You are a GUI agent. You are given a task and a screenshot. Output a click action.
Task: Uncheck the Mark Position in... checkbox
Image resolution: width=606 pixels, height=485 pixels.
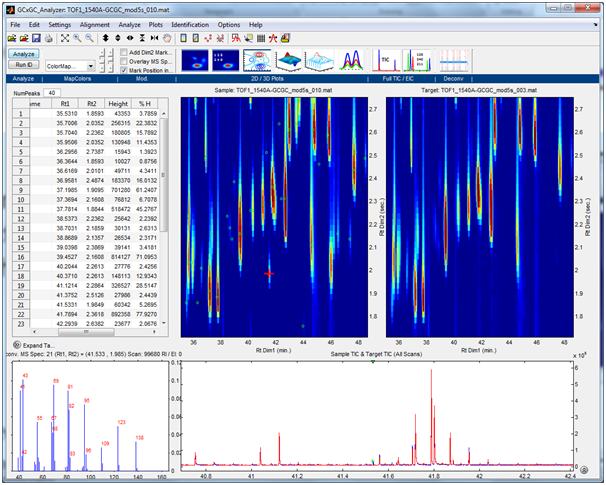(x=124, y=71)
